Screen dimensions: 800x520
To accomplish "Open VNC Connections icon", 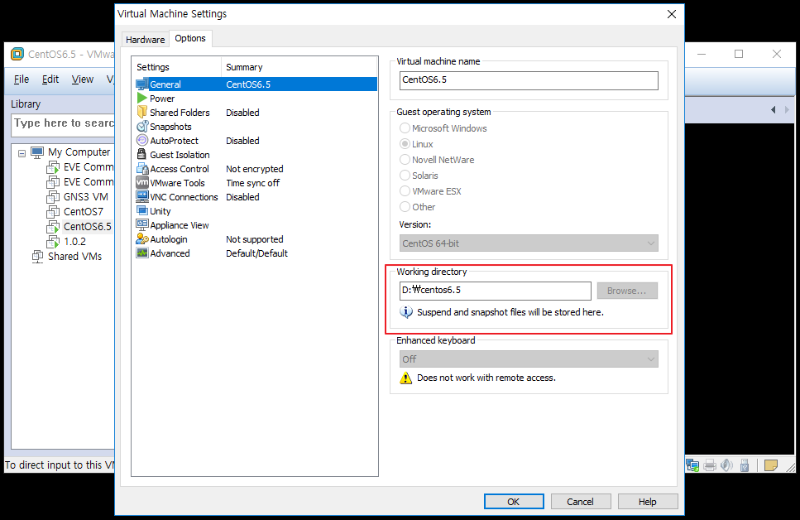I will (142, 196).
